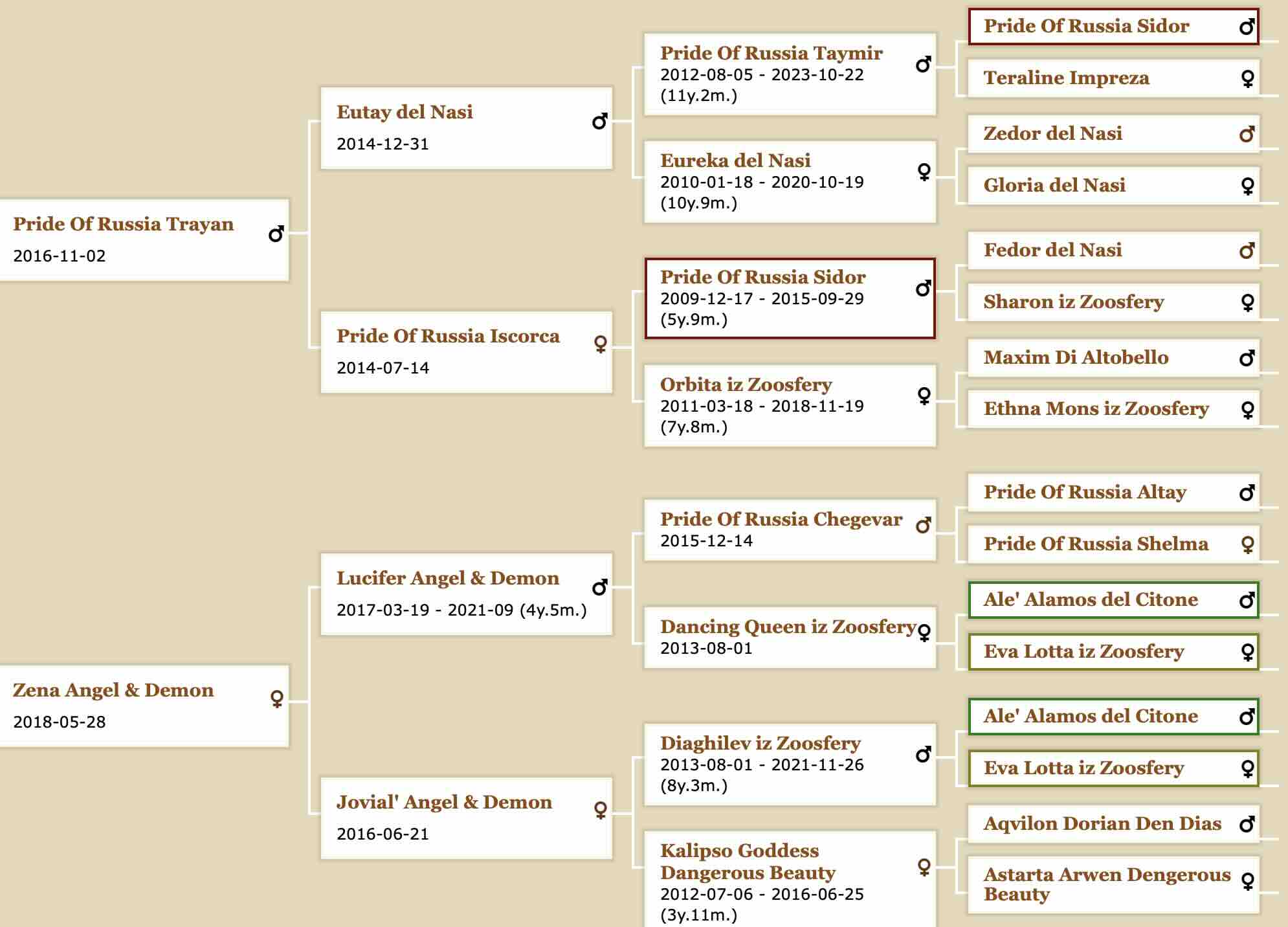Open Dancing Queen iz Zoosfery link
The height and width of the screenshot is (927, 1288).
pyautogui.click(x=788, y=626)
